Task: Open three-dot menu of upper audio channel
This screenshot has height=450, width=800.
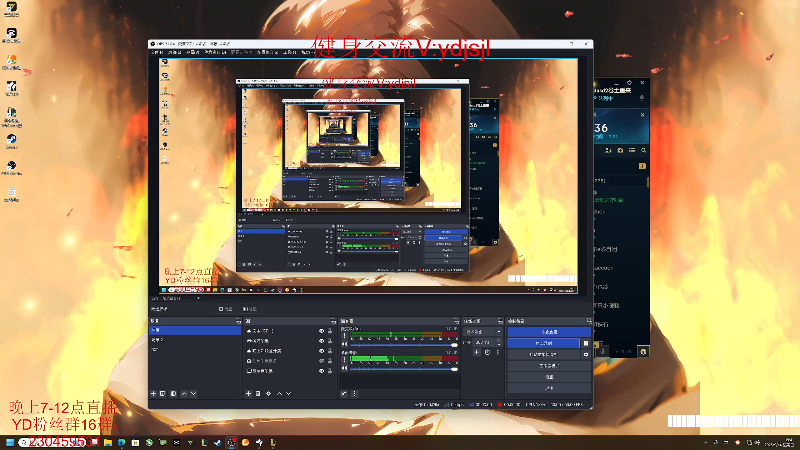Action: pyautogui.click(x=344, y=336)
